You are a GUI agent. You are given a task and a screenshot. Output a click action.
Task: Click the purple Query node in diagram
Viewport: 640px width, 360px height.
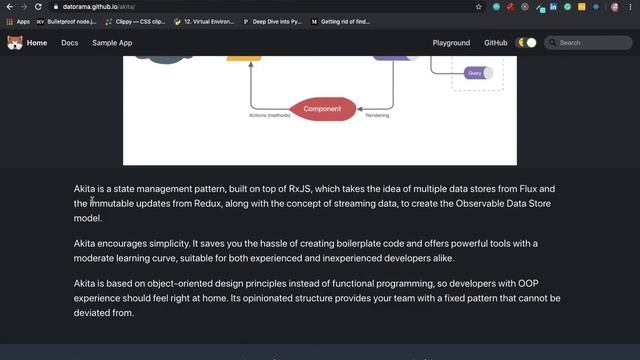click(x=478, y=73)
